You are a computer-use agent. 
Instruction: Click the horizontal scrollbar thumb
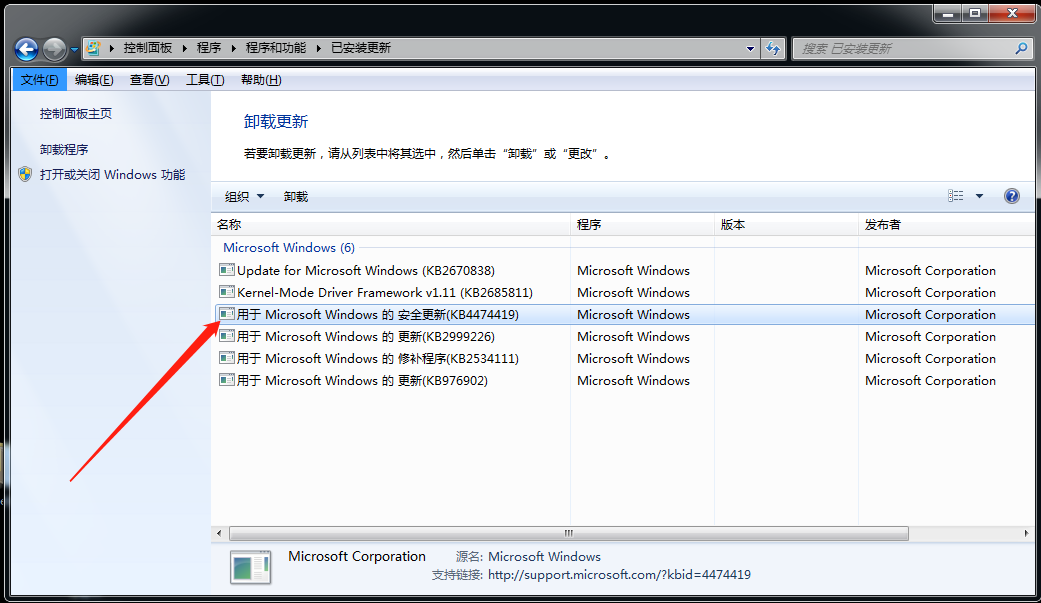(x=568, y=534)
